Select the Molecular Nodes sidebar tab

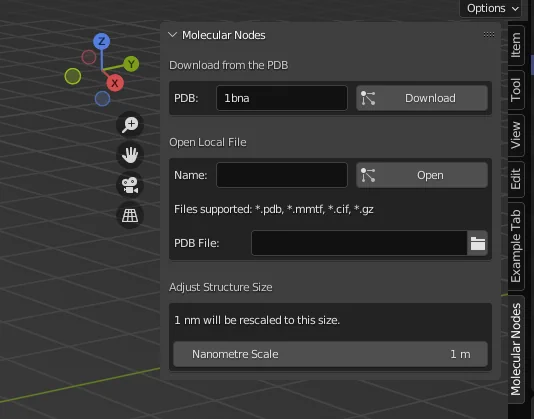point(516,350)
